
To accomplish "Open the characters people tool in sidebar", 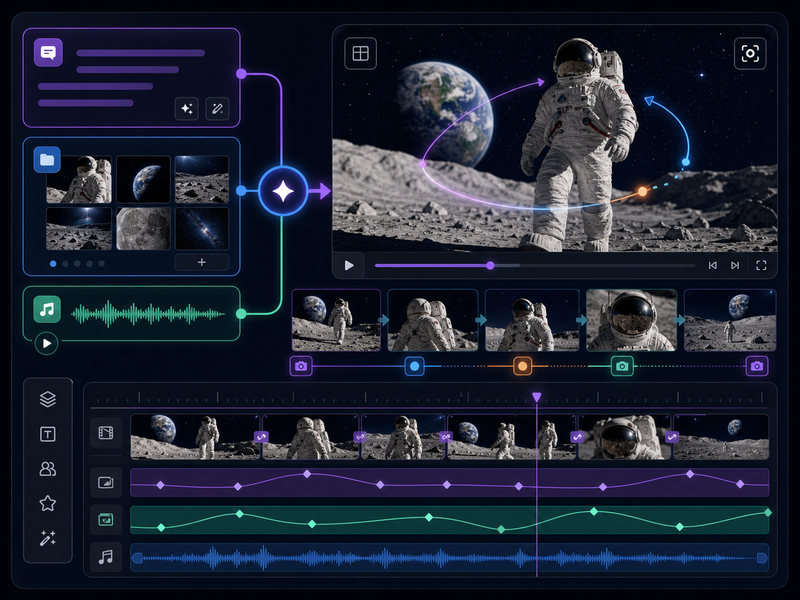I will click(48, 469).
